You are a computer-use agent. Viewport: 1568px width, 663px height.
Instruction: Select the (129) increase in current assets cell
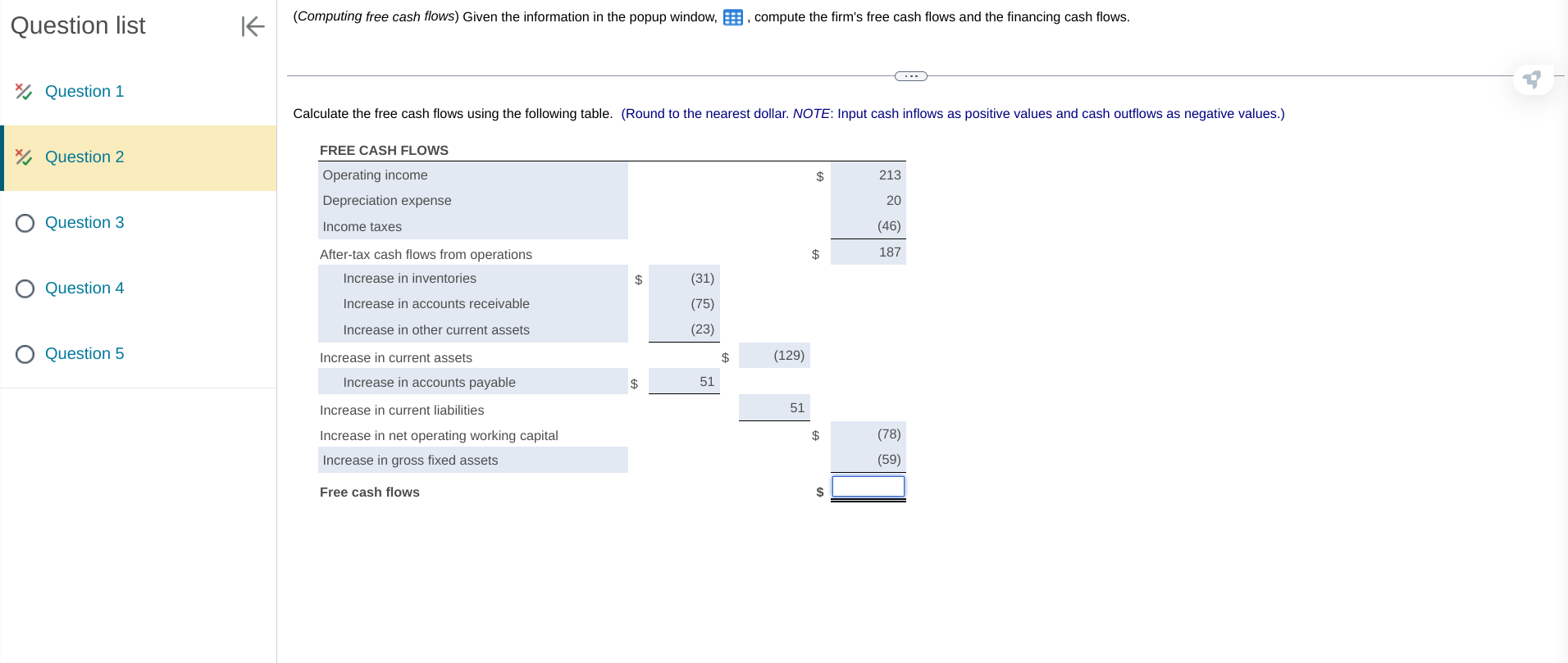pyautogui.click(x=774, y=355)
